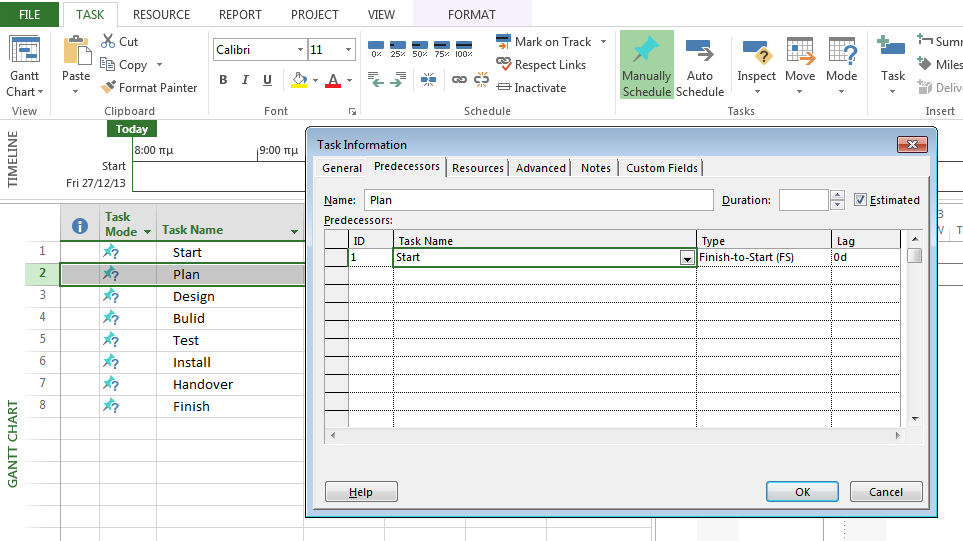Viewport: 963px width, 541px height.
Task: Apply the background fill color bucket
Action: pos(299,80)
